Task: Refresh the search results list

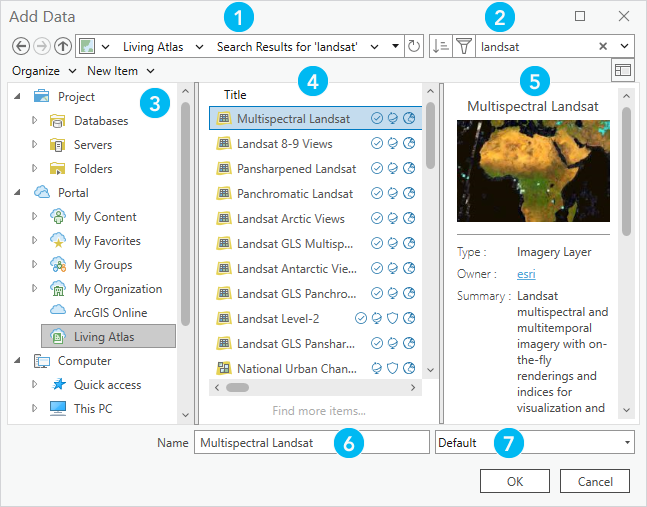Action: pyautogui.click(x=414, y=47)
